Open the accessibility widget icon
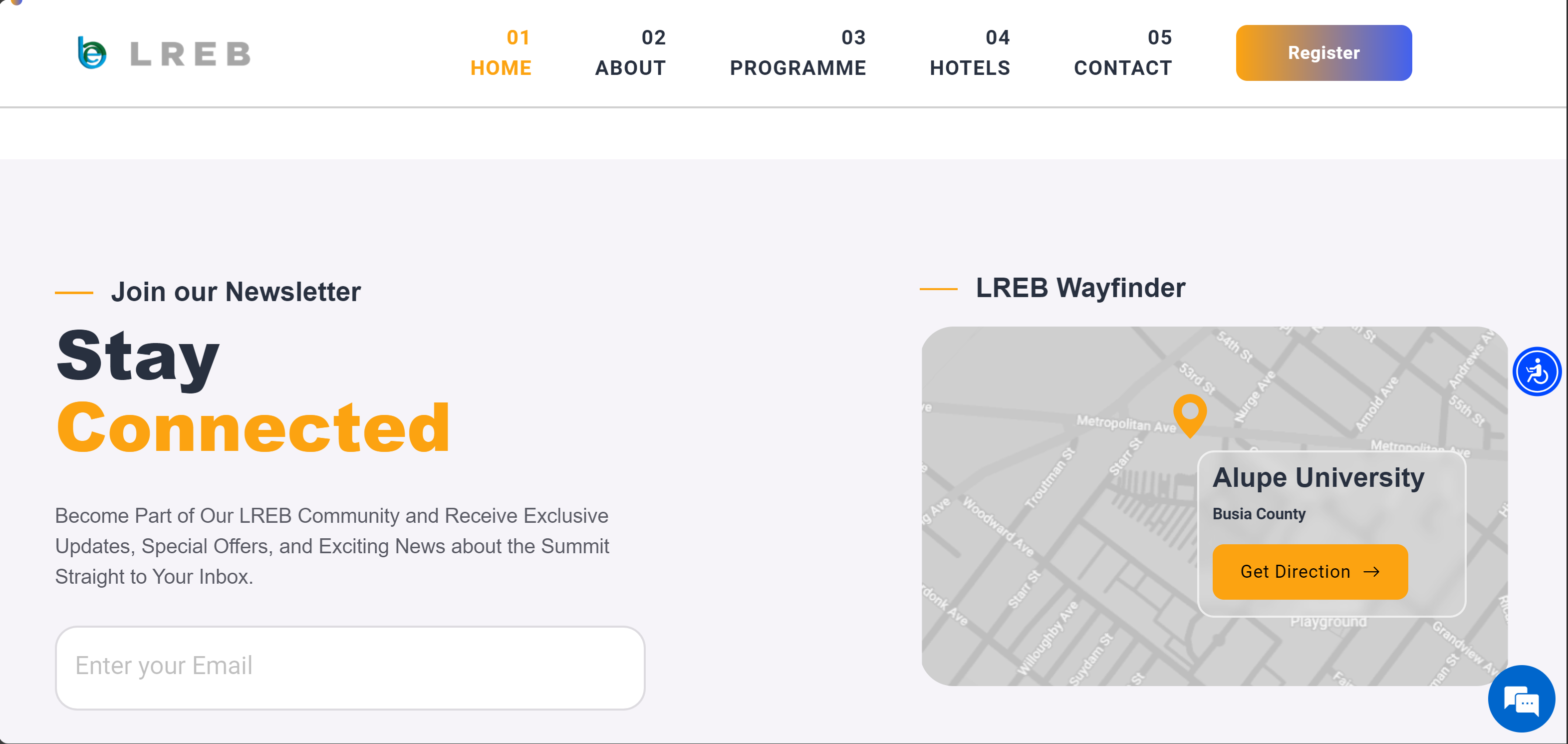This screenshot has width=1568, height=744. (x=1537, y=372)
